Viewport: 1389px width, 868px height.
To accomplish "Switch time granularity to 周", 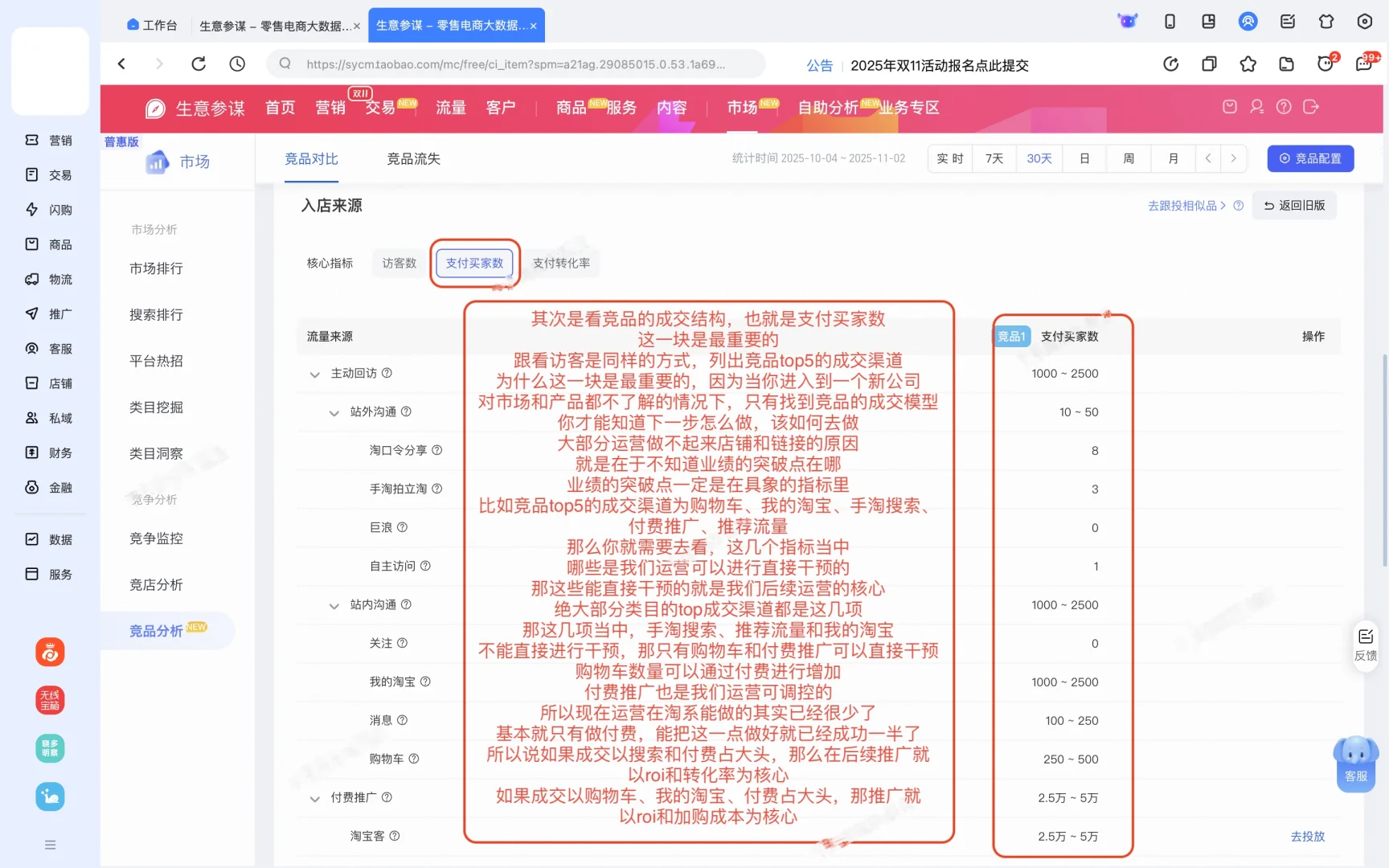I will tap(1129, 159).
